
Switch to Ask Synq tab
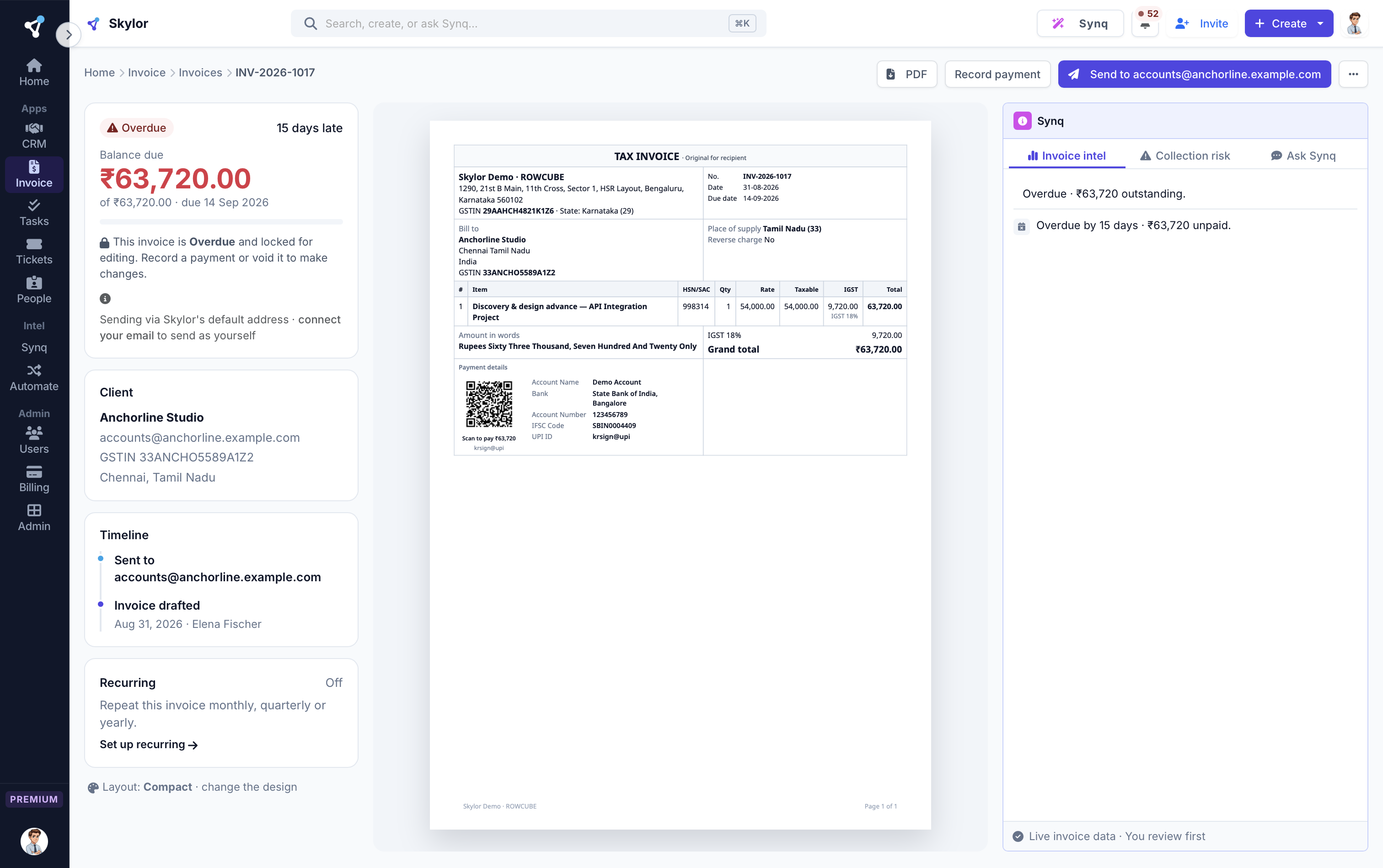click(x=1303, y=155)
